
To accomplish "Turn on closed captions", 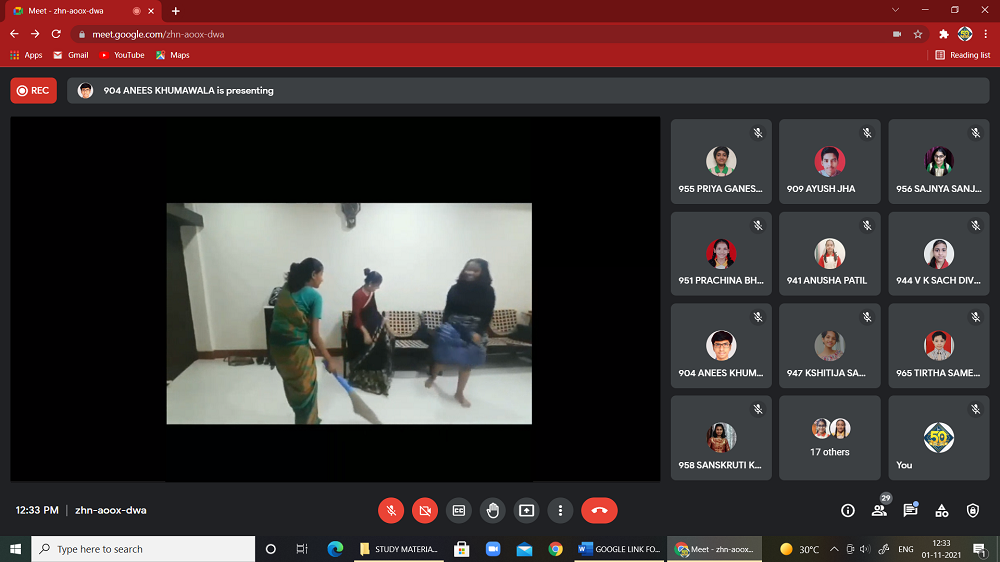I will 459,510.
